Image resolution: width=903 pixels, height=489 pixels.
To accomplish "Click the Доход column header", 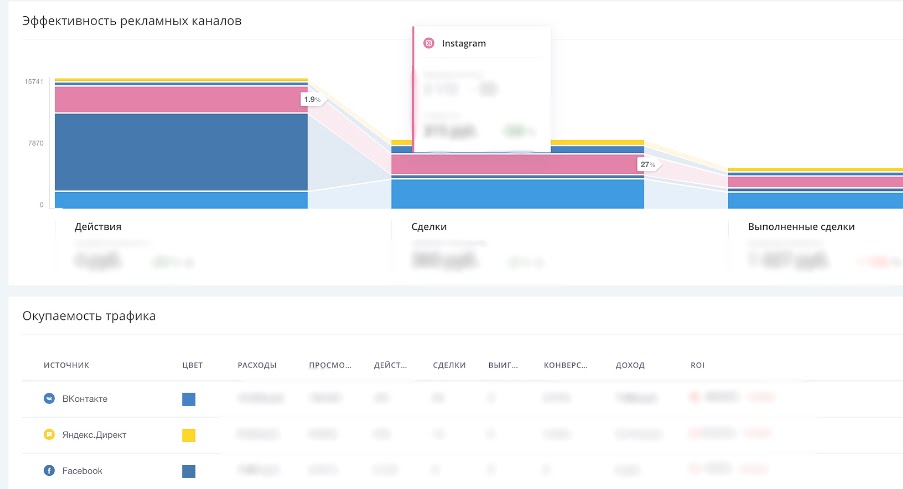I will (x=630, y=365).
